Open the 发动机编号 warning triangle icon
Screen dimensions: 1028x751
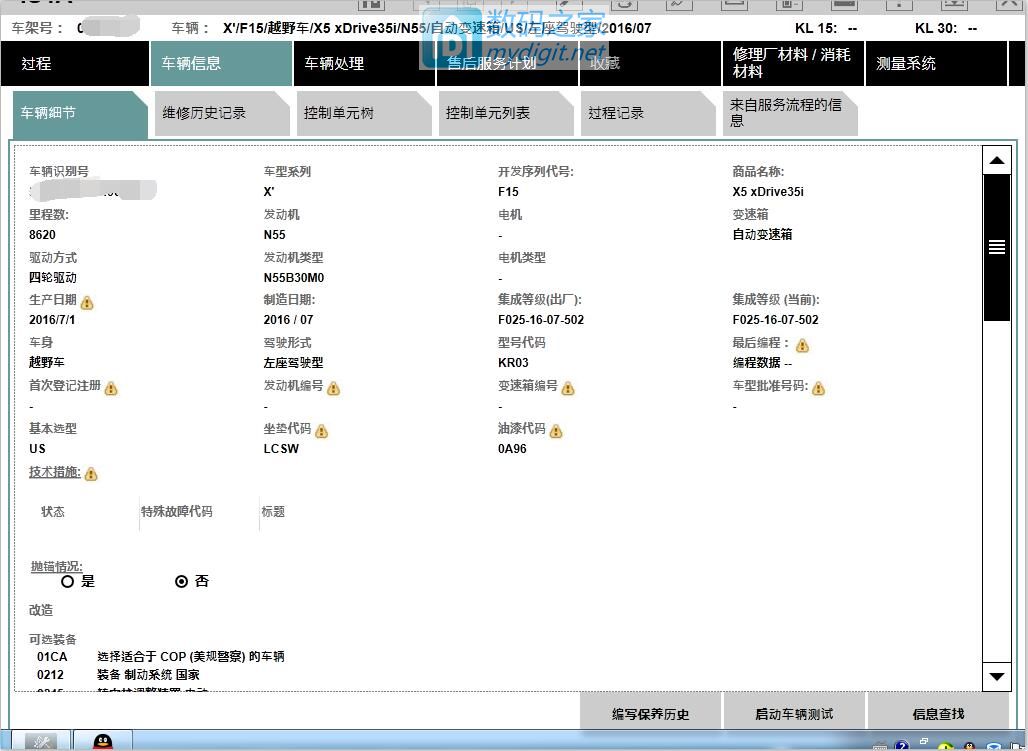point(334,388)
